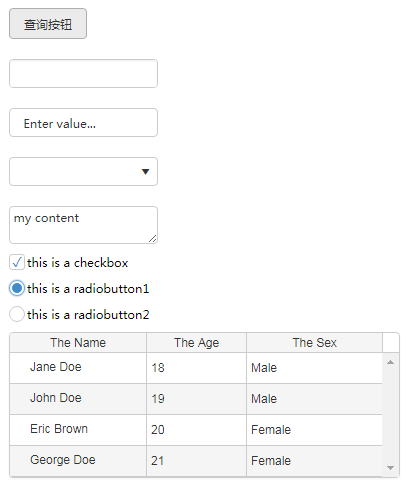Sort by The Name column header
The width and height of the screenshot is (408, 492).
(x=78, y=342)
